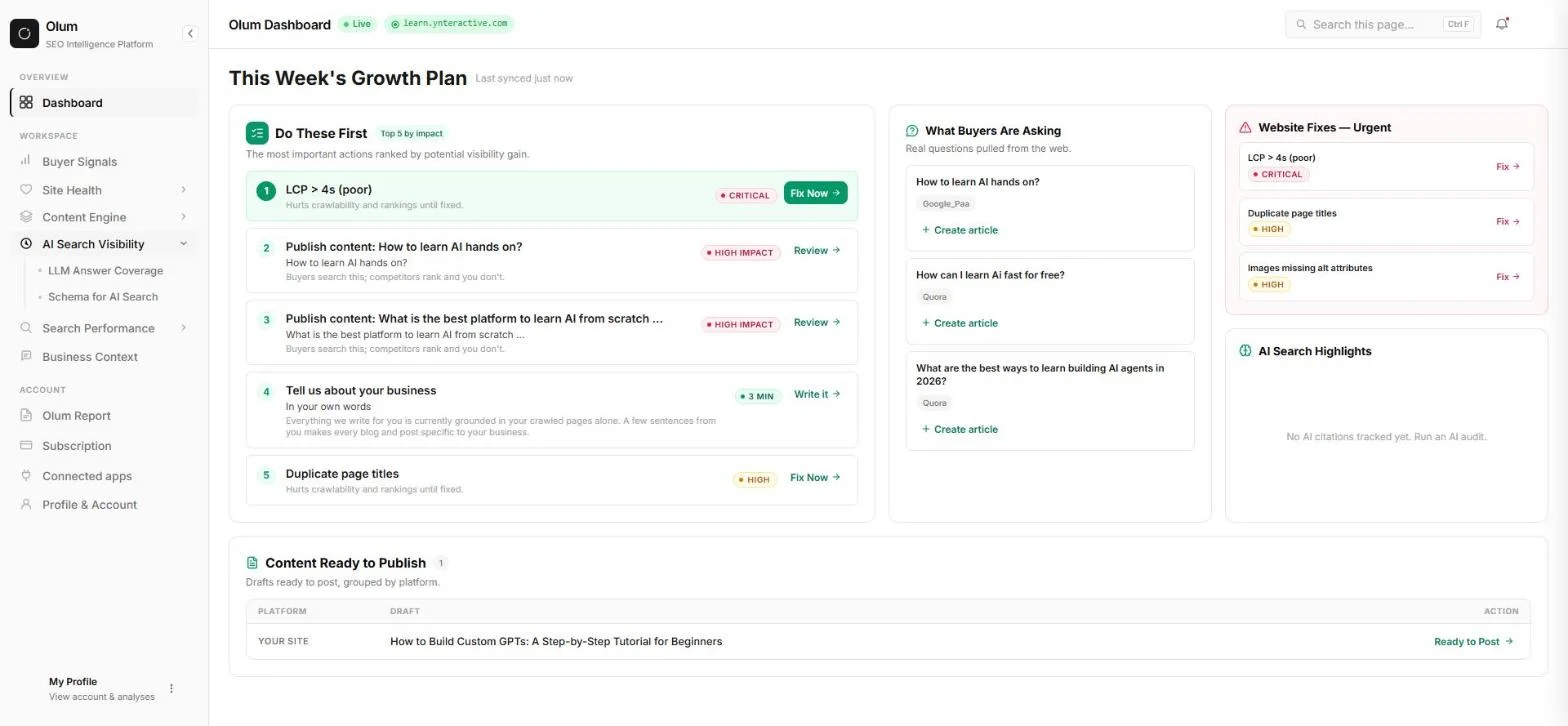Open My Profile three-dot menu
This screenshot has height=726, width=1568.
[x=171, y=688]
